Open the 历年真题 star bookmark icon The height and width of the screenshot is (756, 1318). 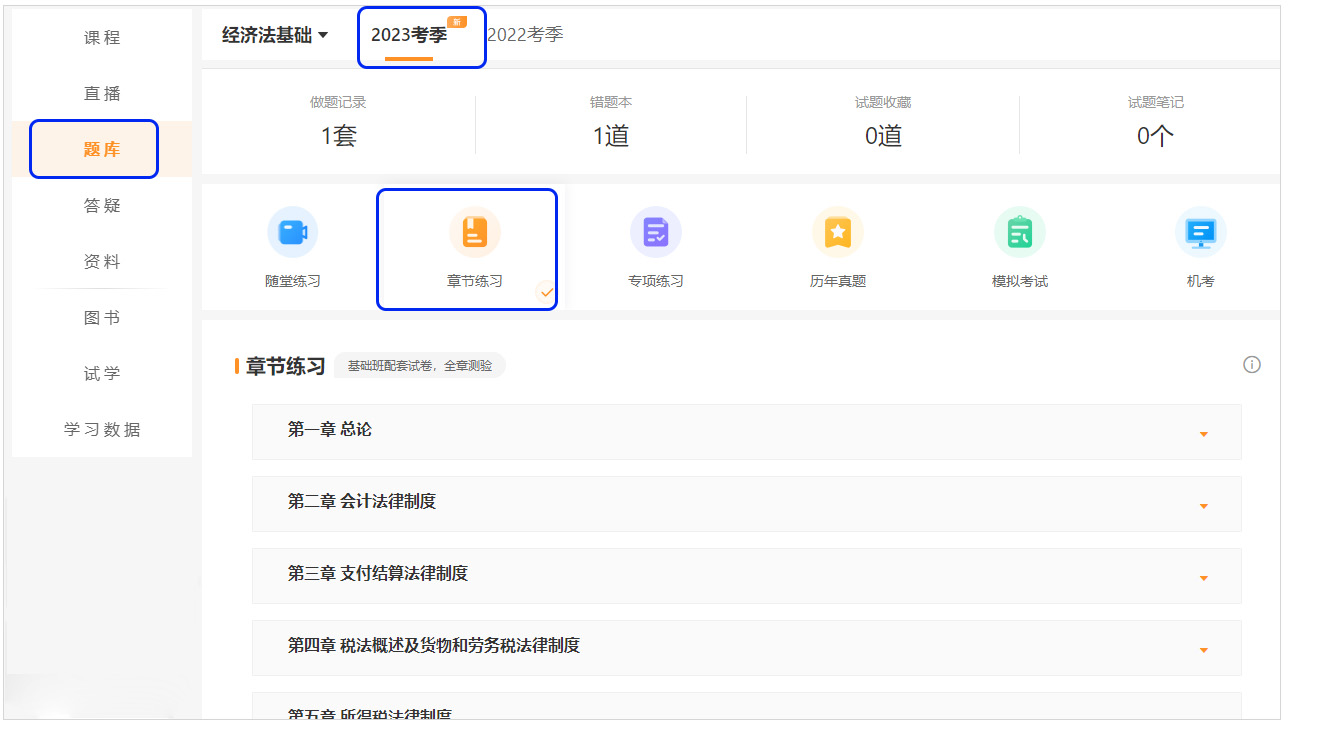pos(837,233)
